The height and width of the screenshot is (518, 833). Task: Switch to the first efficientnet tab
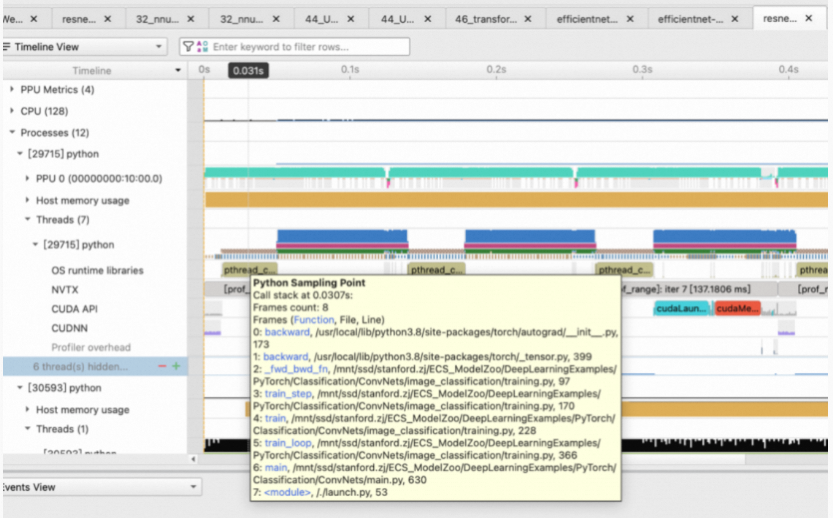tap(590, 19)
